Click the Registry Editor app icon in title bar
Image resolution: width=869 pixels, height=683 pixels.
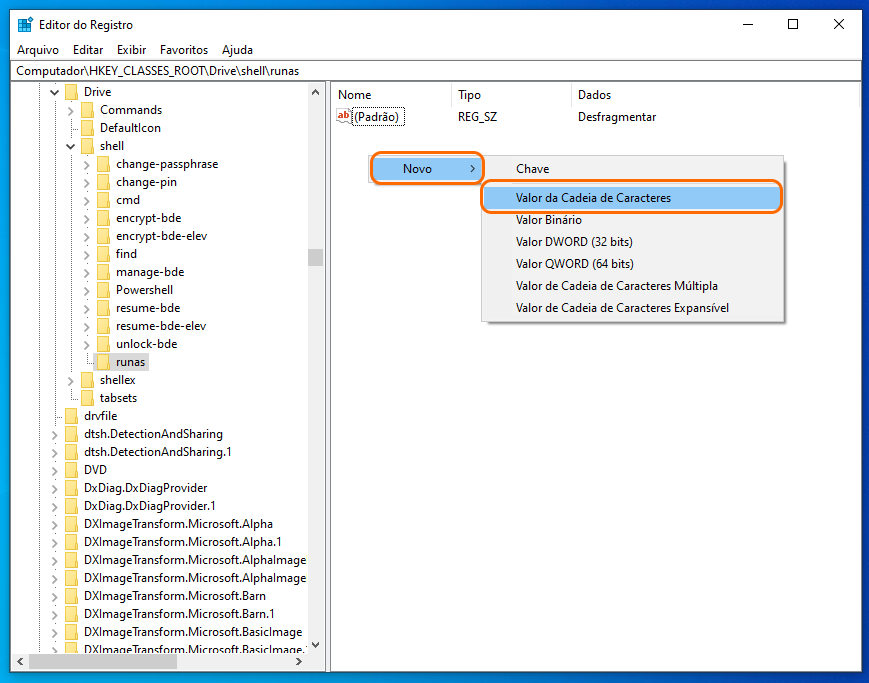click(x=25, y=25)
